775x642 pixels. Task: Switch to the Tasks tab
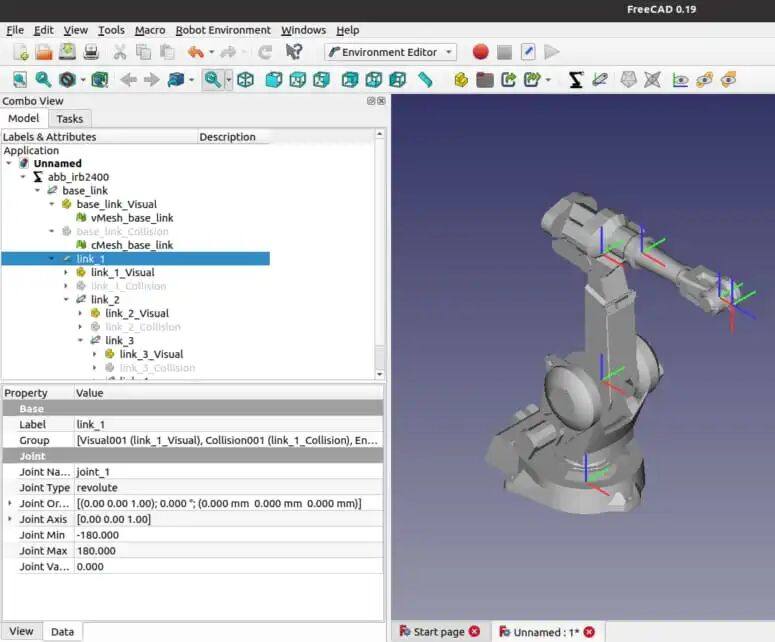pos(70,118)
